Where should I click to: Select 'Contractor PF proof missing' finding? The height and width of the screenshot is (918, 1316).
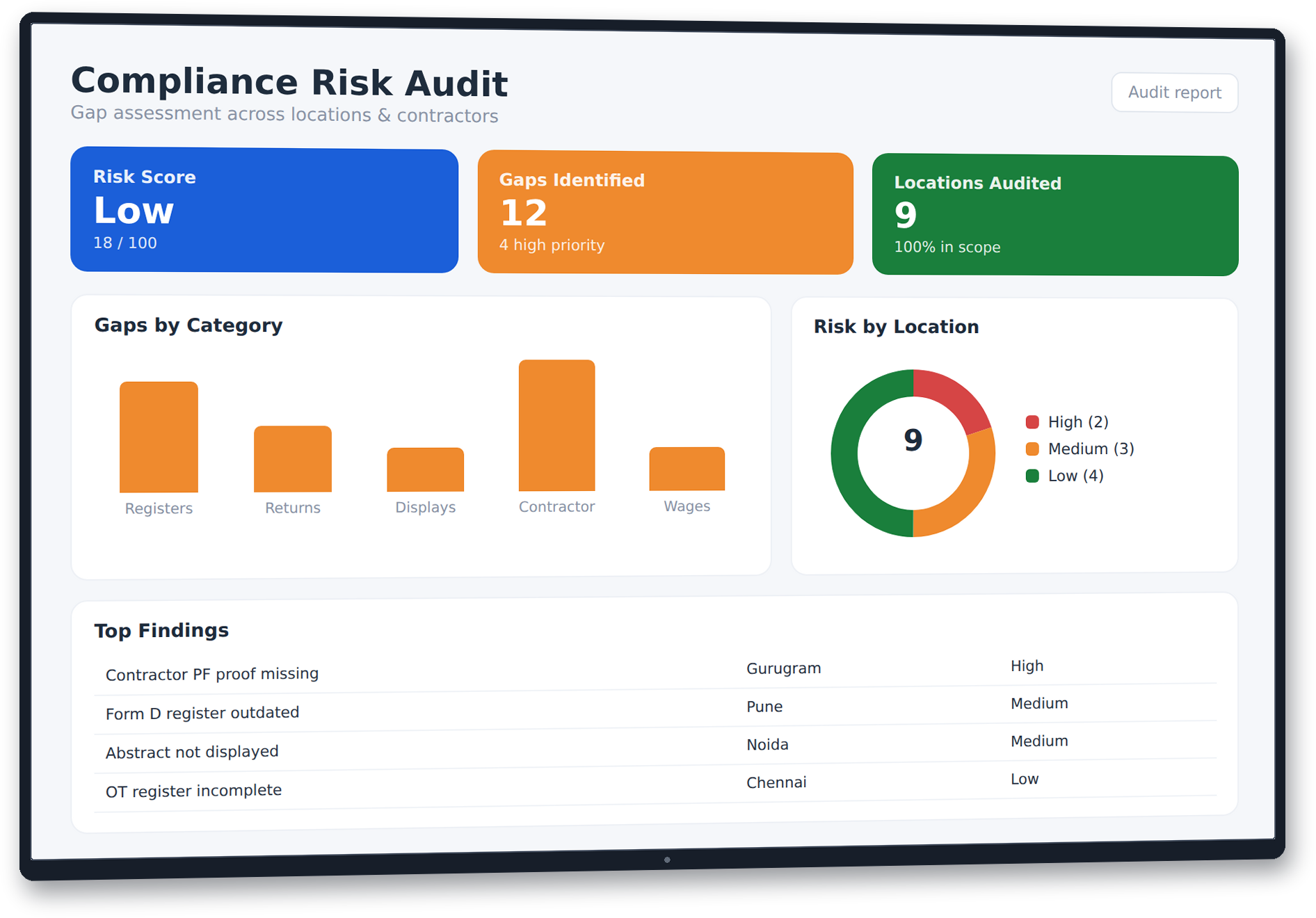tap(212, 674)
